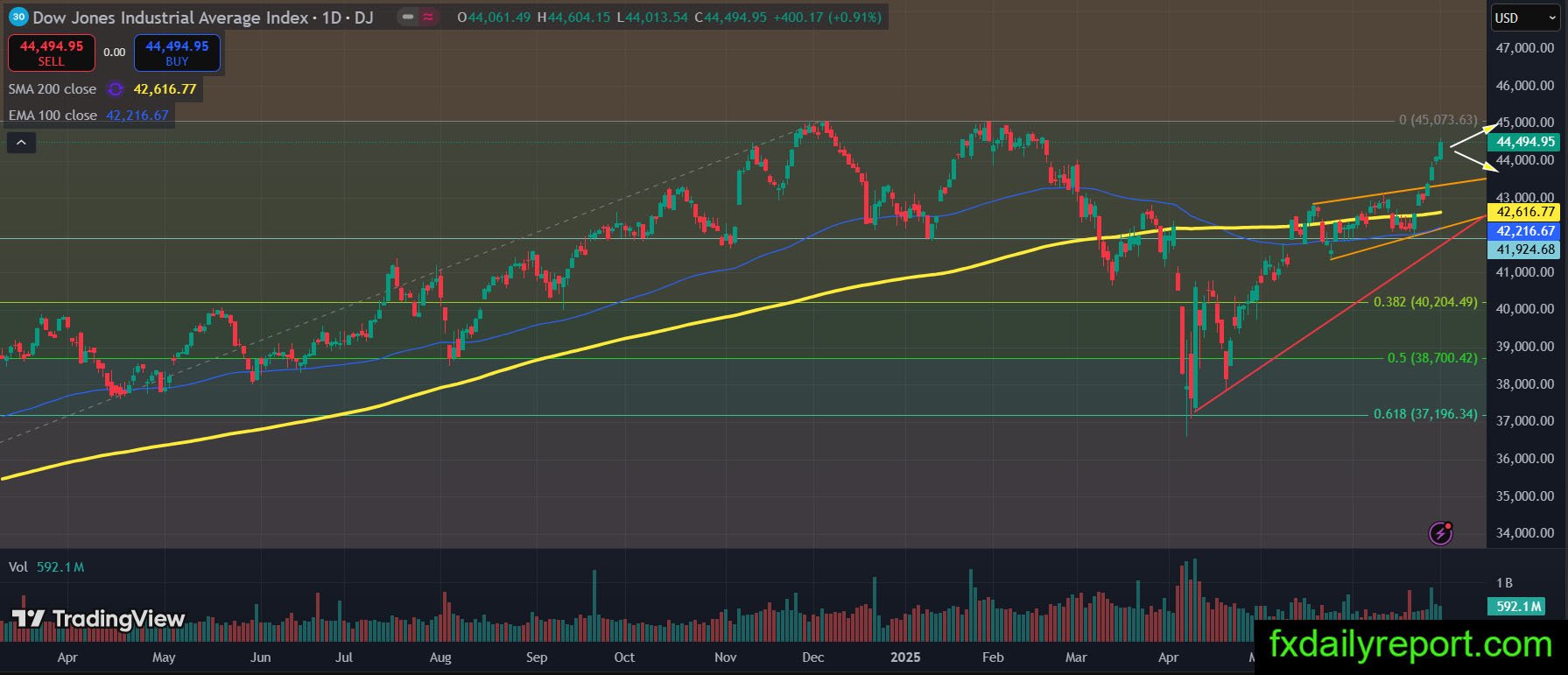Click the Vol indicator legend label
Viewport: 1568px width, 675px height.
[18, 567]
